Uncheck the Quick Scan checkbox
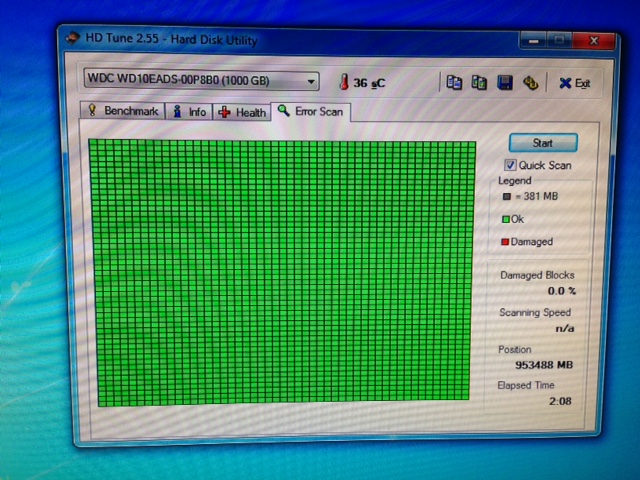 click(510, 165)
